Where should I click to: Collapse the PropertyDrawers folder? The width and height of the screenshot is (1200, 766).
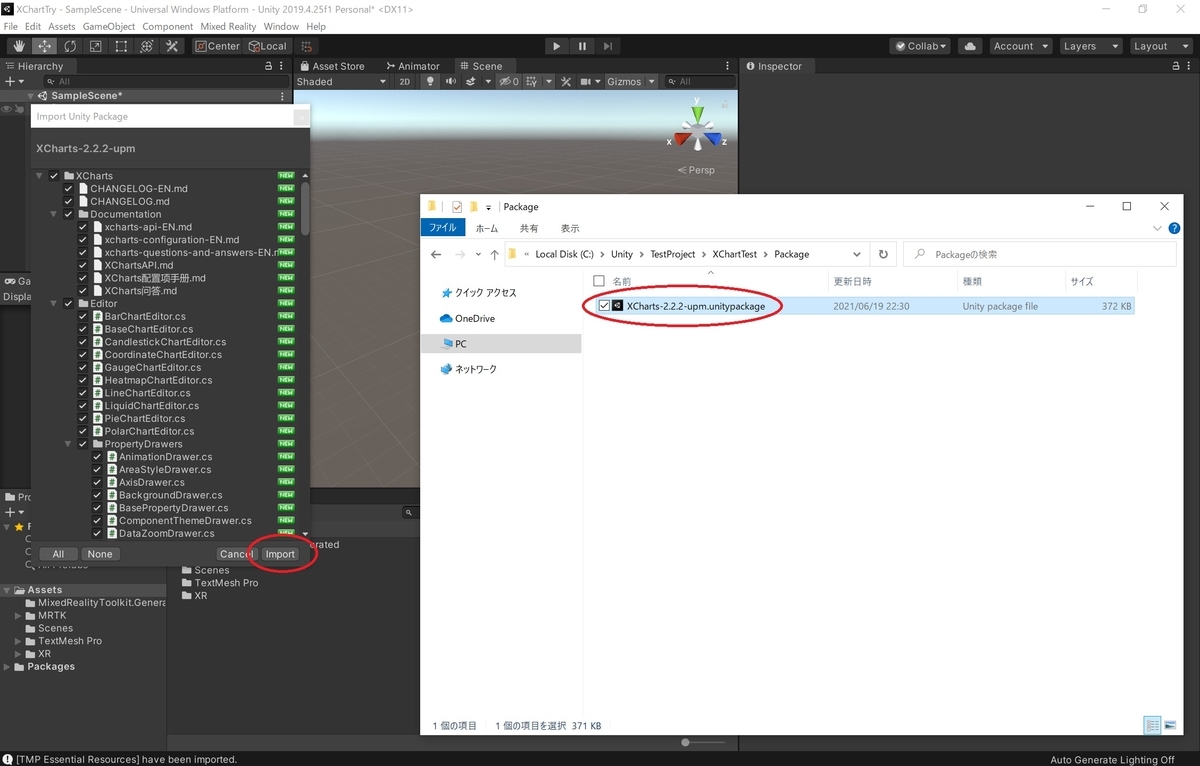click(x=68, y=443)
